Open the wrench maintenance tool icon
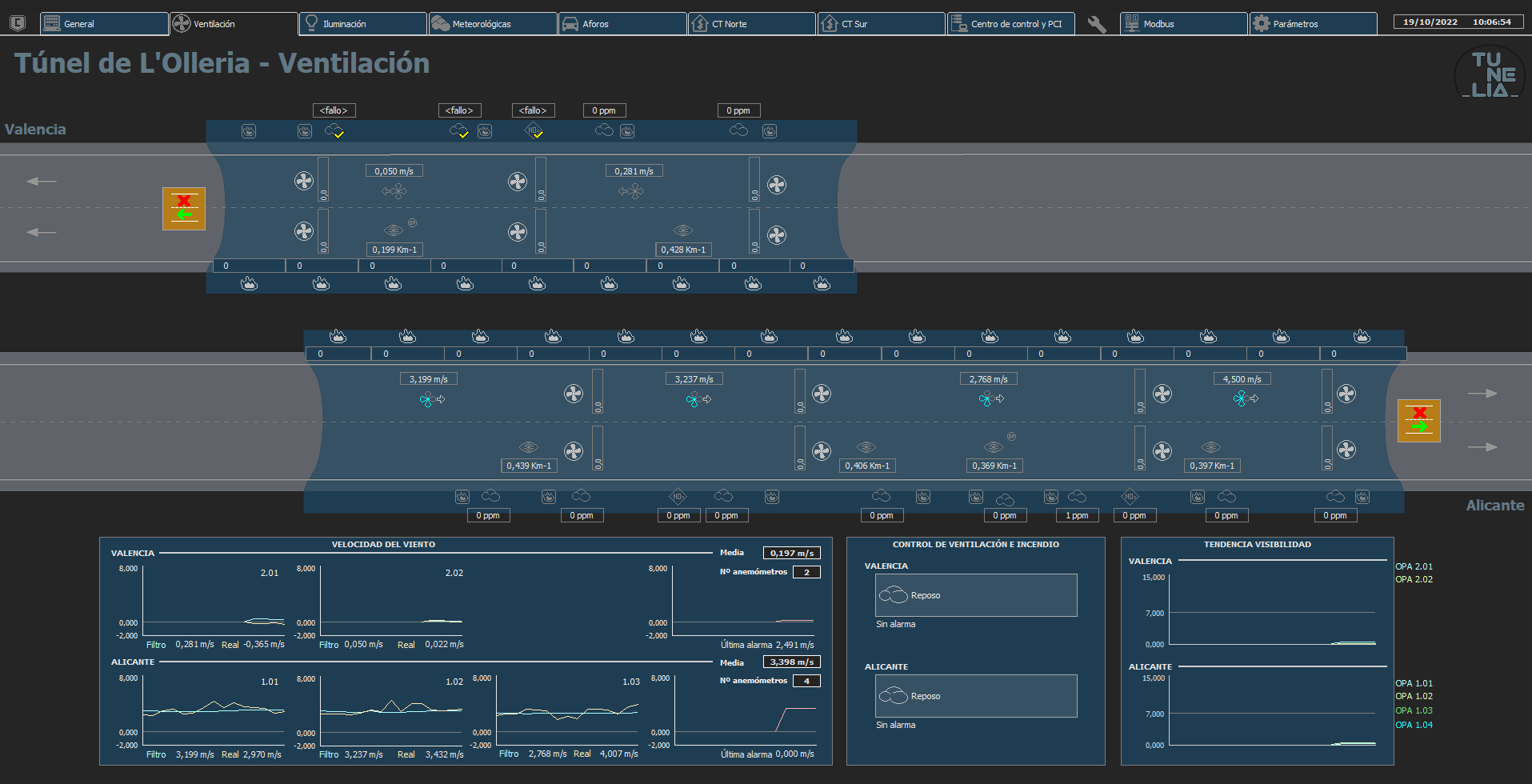This screenshot has height=784, width=1532. click(x=1097, y=24)
